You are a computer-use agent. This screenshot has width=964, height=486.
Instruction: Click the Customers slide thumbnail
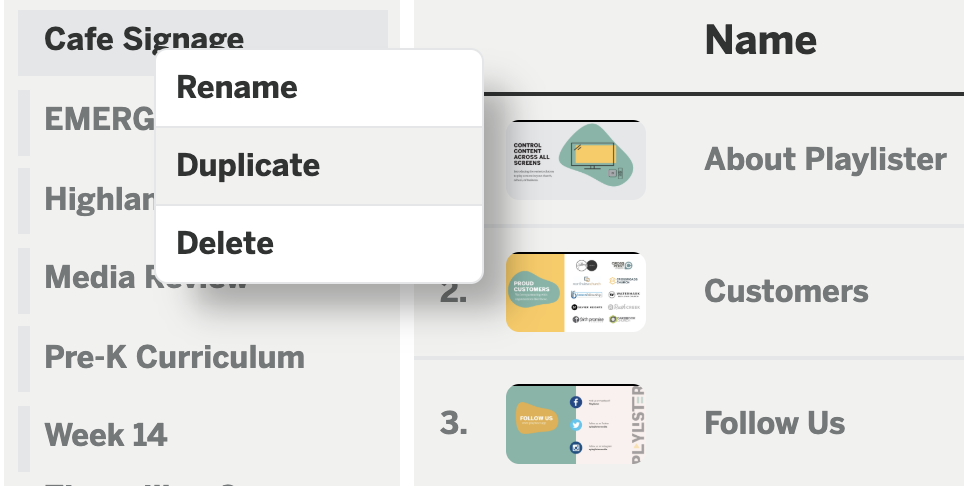coord(575,292)
